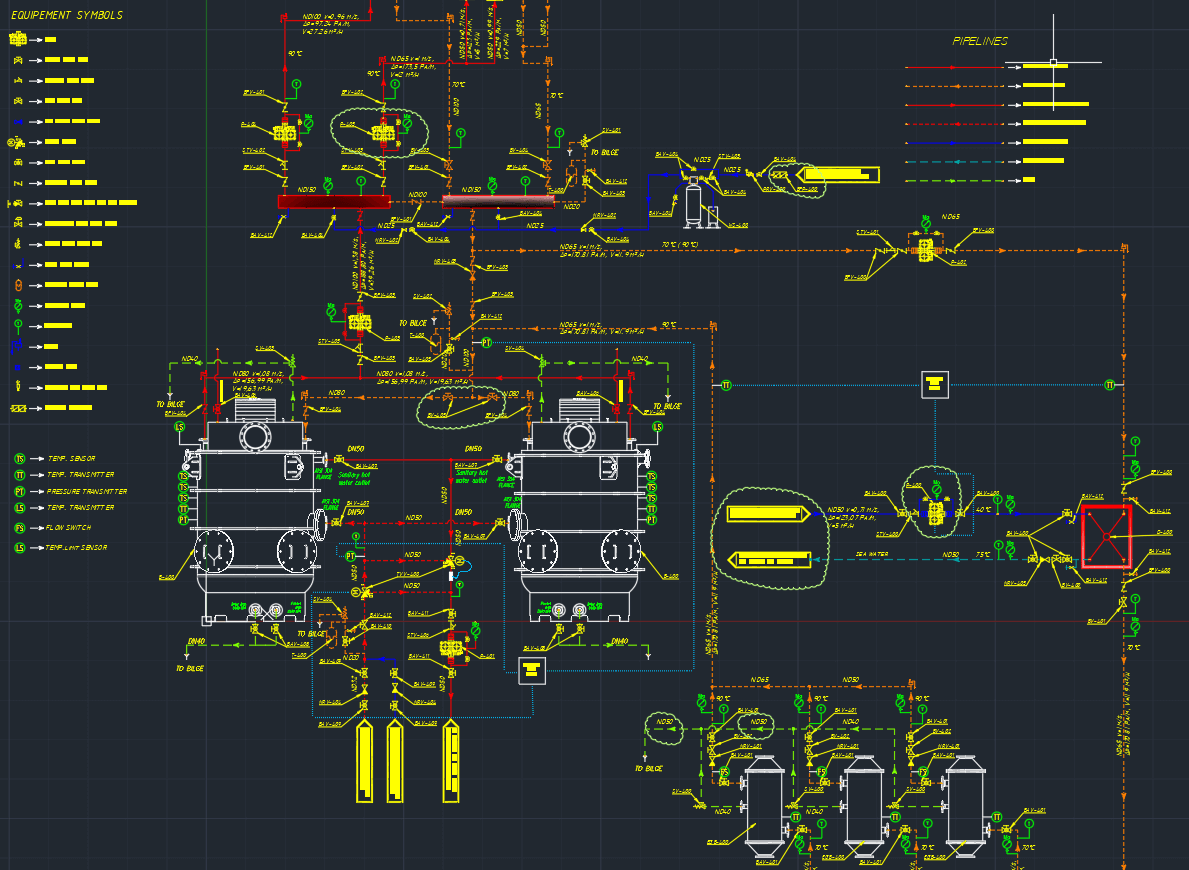This screenshot has width=1189, height=870.
Task: Select the left boiler vessel
Action: pos(255,520)
